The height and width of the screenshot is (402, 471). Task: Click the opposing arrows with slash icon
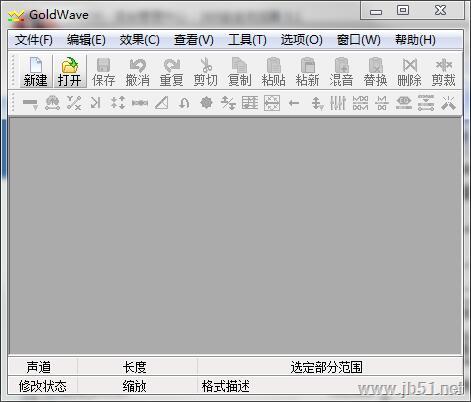point(228,103)
